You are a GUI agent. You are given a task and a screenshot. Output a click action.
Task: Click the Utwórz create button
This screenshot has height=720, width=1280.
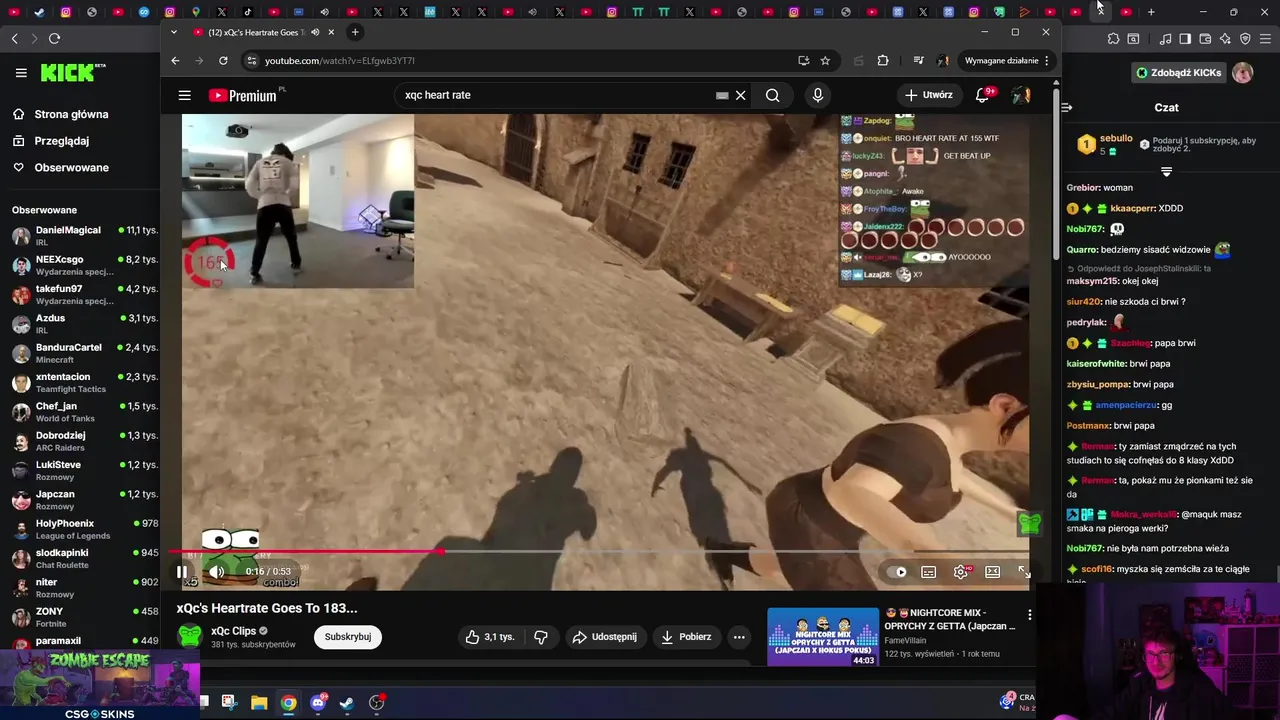[x=929, y=95]
